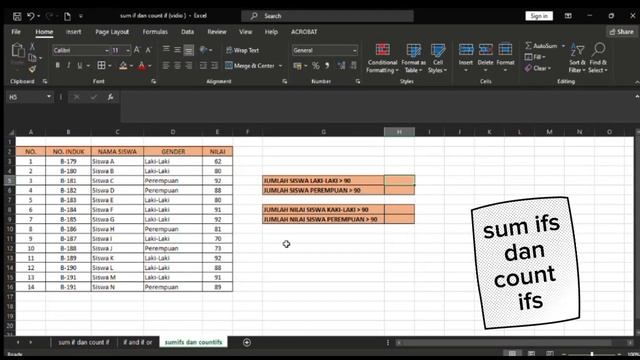Select cell with 'JUMLAH SISWA PEREMPUAN > 90'
This screenshot has width=640, height=360.
click(323, 190)
